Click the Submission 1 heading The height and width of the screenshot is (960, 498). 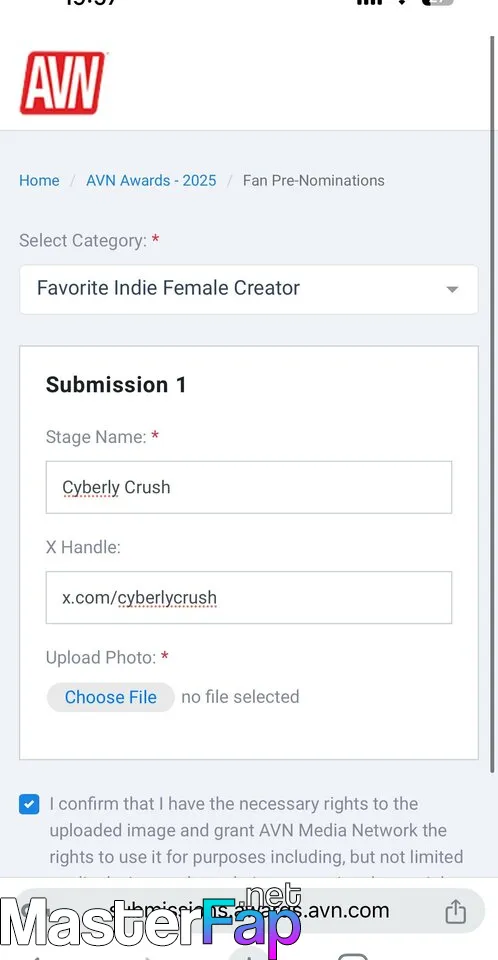(x=116, y=384)
